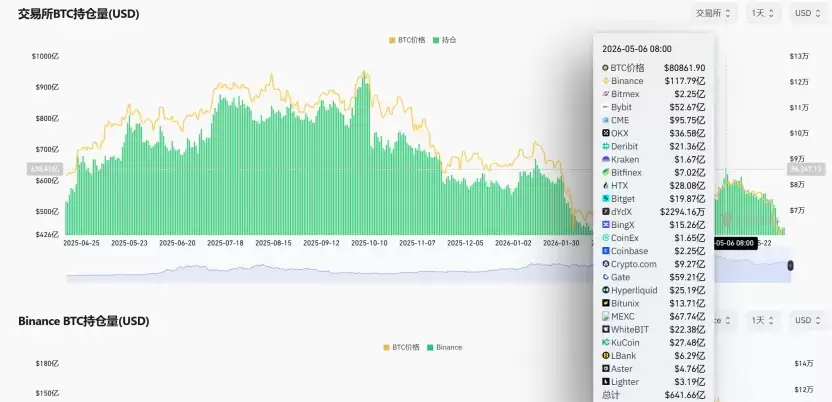Screen dimensions: 832x402
Task: Click the Lighter icon in tooltip
Action: click(x=605, y=382)
